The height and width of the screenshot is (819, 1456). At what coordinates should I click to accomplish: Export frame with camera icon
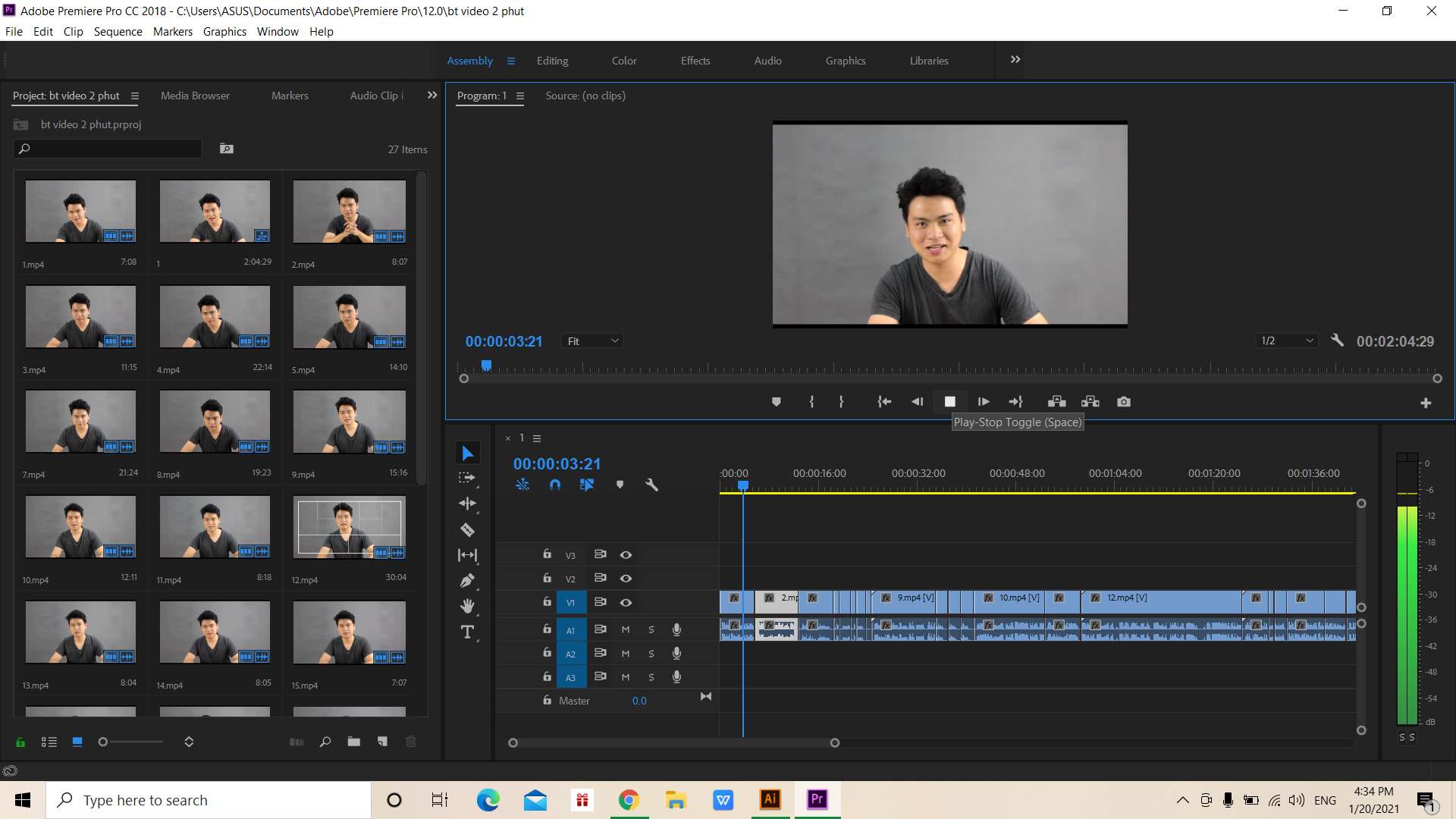1124,402
